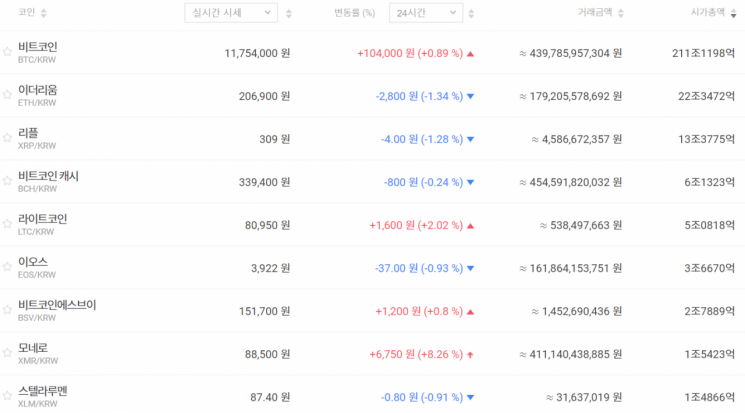Viewport: 745px width, 413px height.
Task: Click the 161,864,153,751 원 trading volume
Action: click(x=571, y=269)
